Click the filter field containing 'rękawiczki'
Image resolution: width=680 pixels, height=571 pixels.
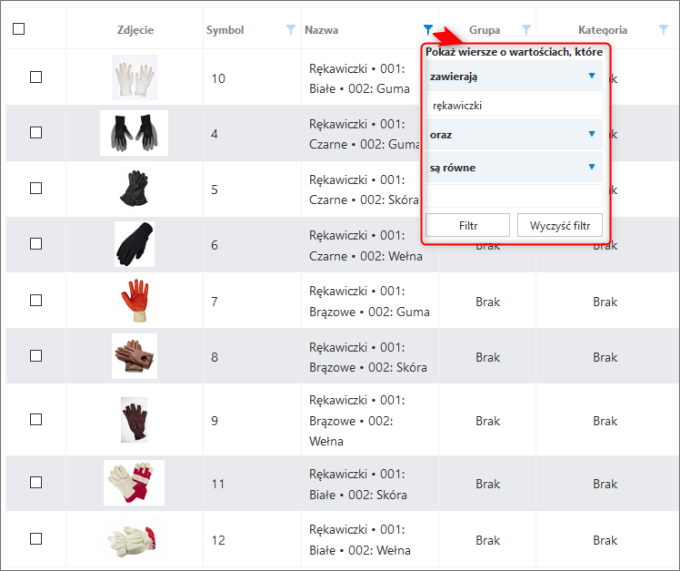pyautogui.click(x=514, y=105)
